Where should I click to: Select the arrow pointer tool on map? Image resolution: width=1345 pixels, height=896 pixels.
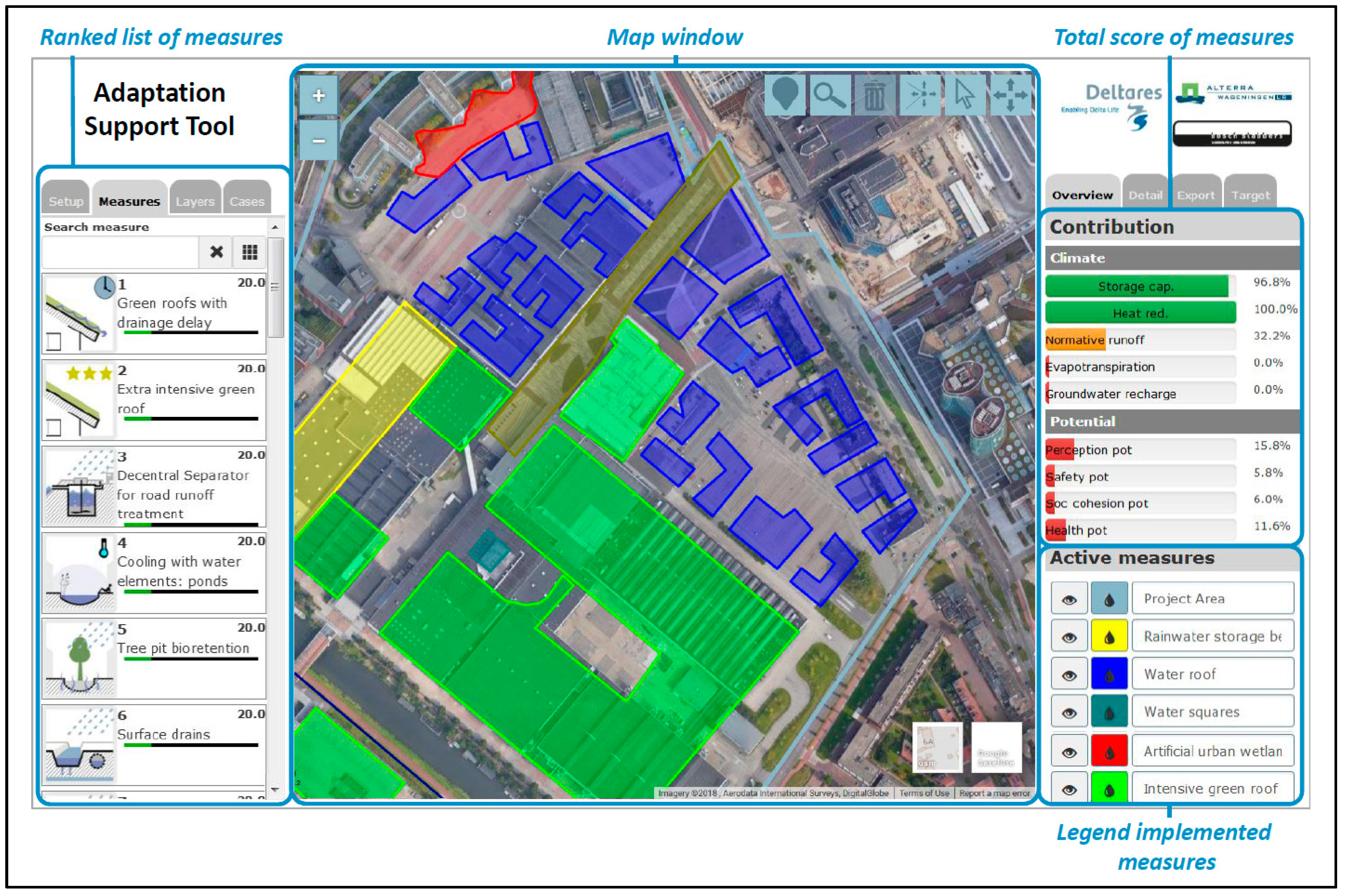965,94
